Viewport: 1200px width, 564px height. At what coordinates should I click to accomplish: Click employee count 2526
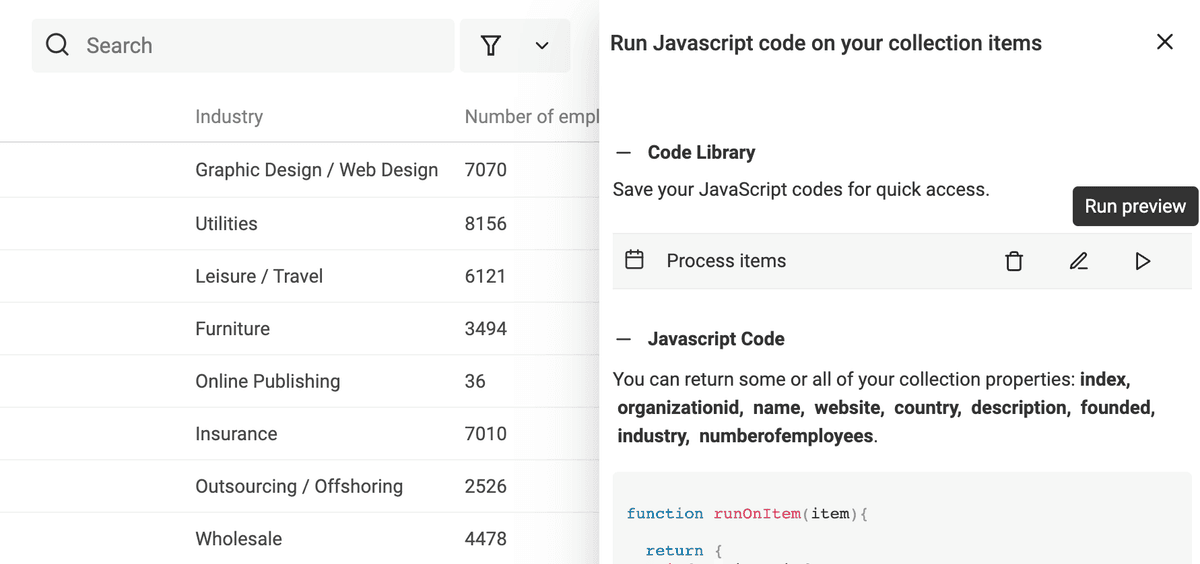click(486, 486)
